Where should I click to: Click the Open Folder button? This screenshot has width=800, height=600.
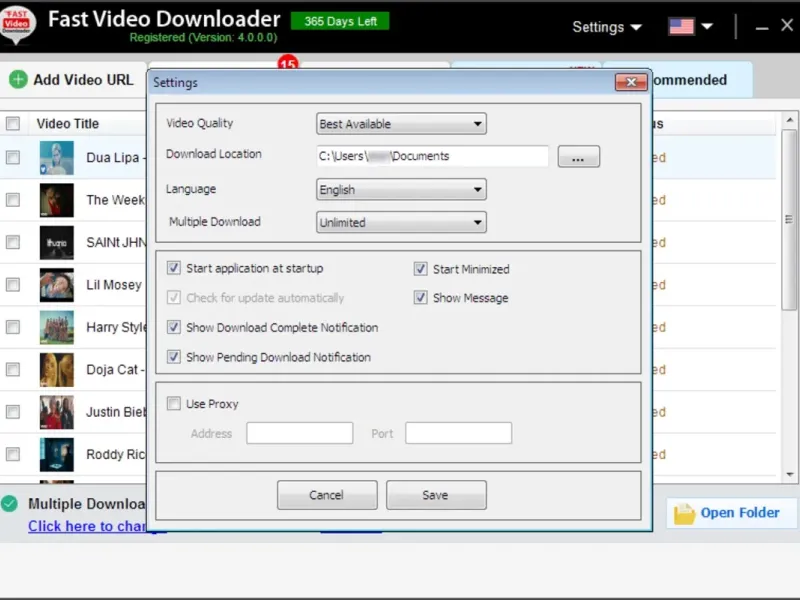pos(732,513)
